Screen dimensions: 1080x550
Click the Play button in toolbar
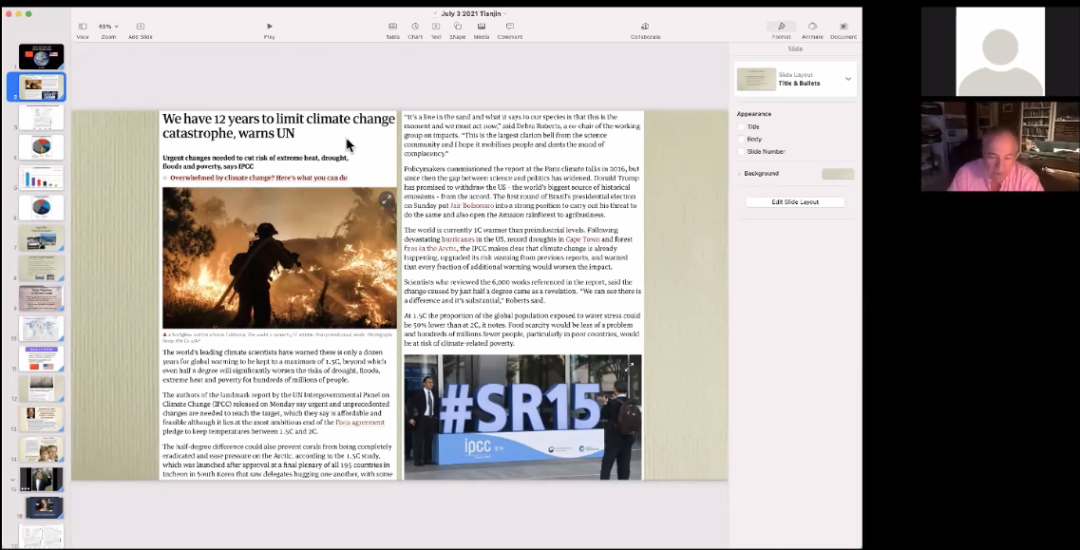click(x=269, y=27)
